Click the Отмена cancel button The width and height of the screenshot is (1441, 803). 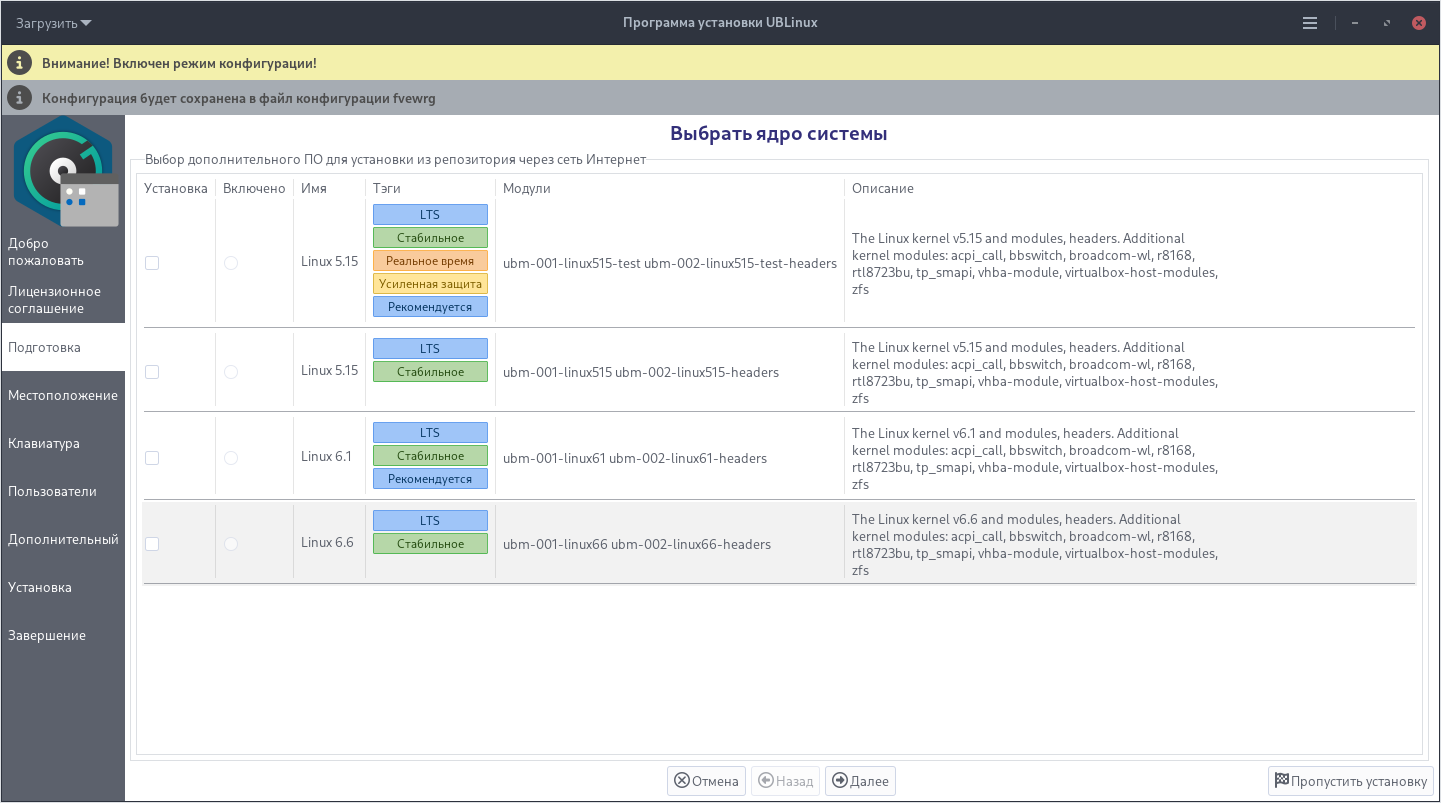706,781
